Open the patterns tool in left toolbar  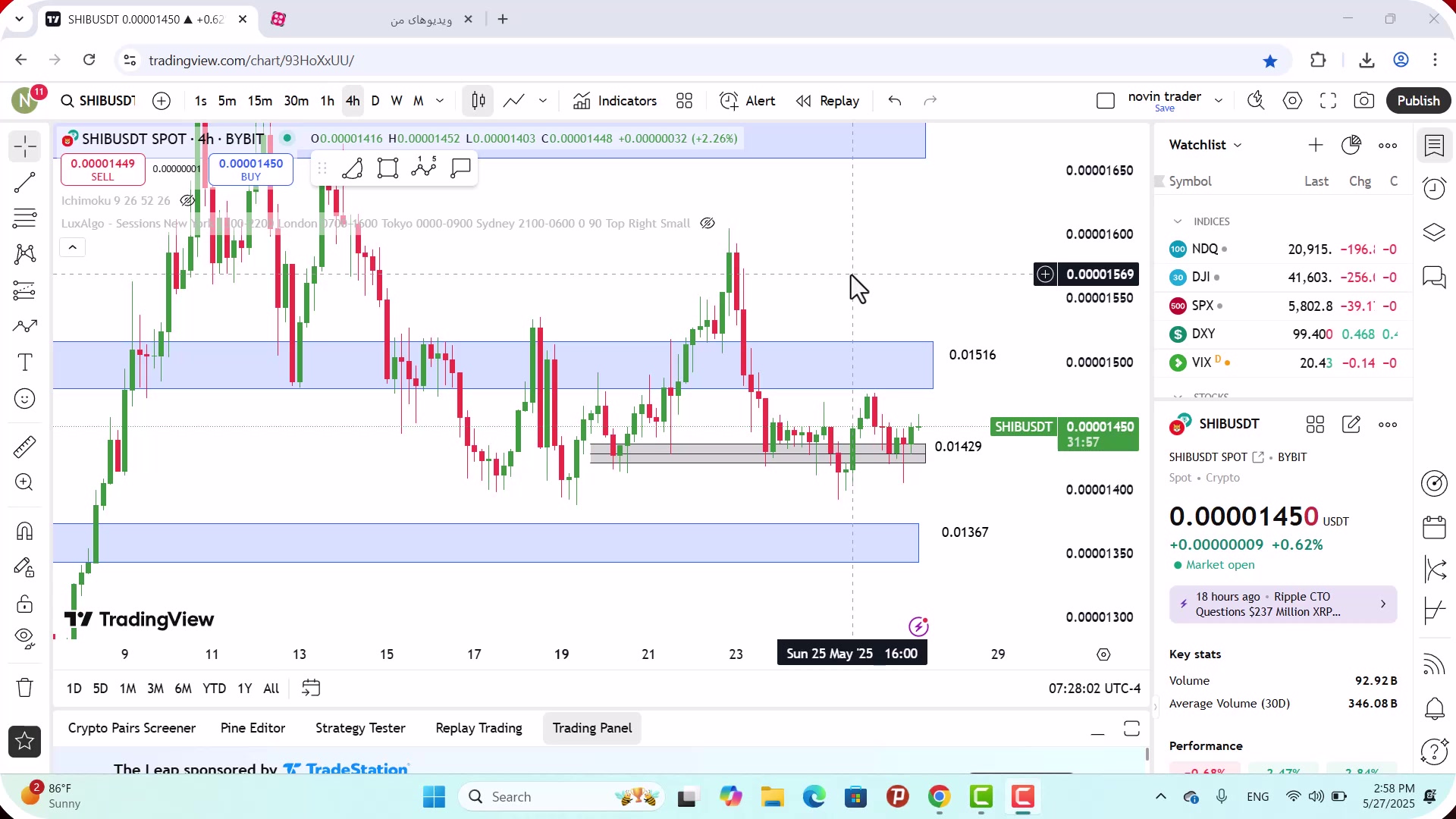click(x=25, y=254)
